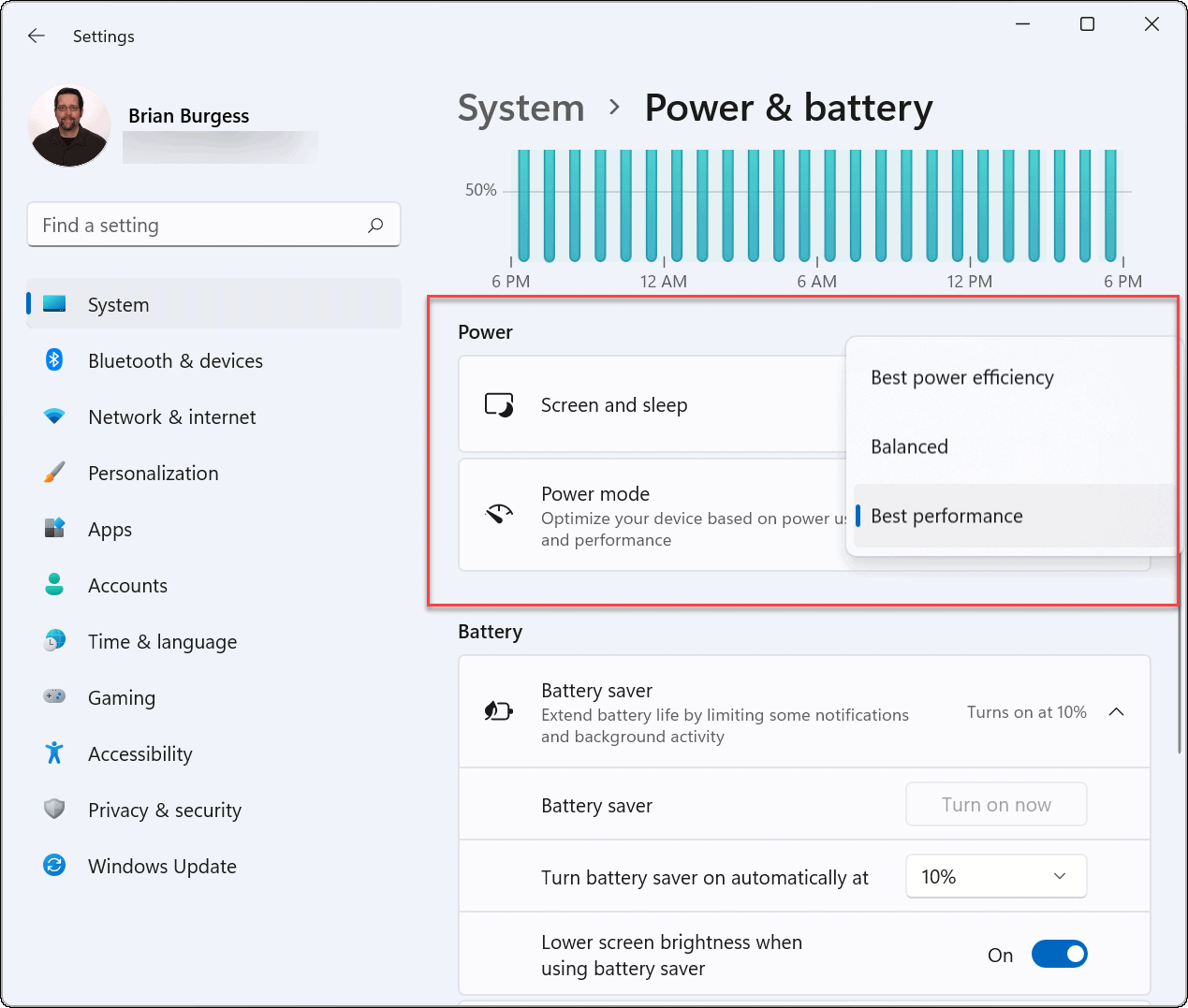Viewport: 1188px width, 1008px height.
Task: Click the Screen and sleep icon
Action: coord(499,403)
